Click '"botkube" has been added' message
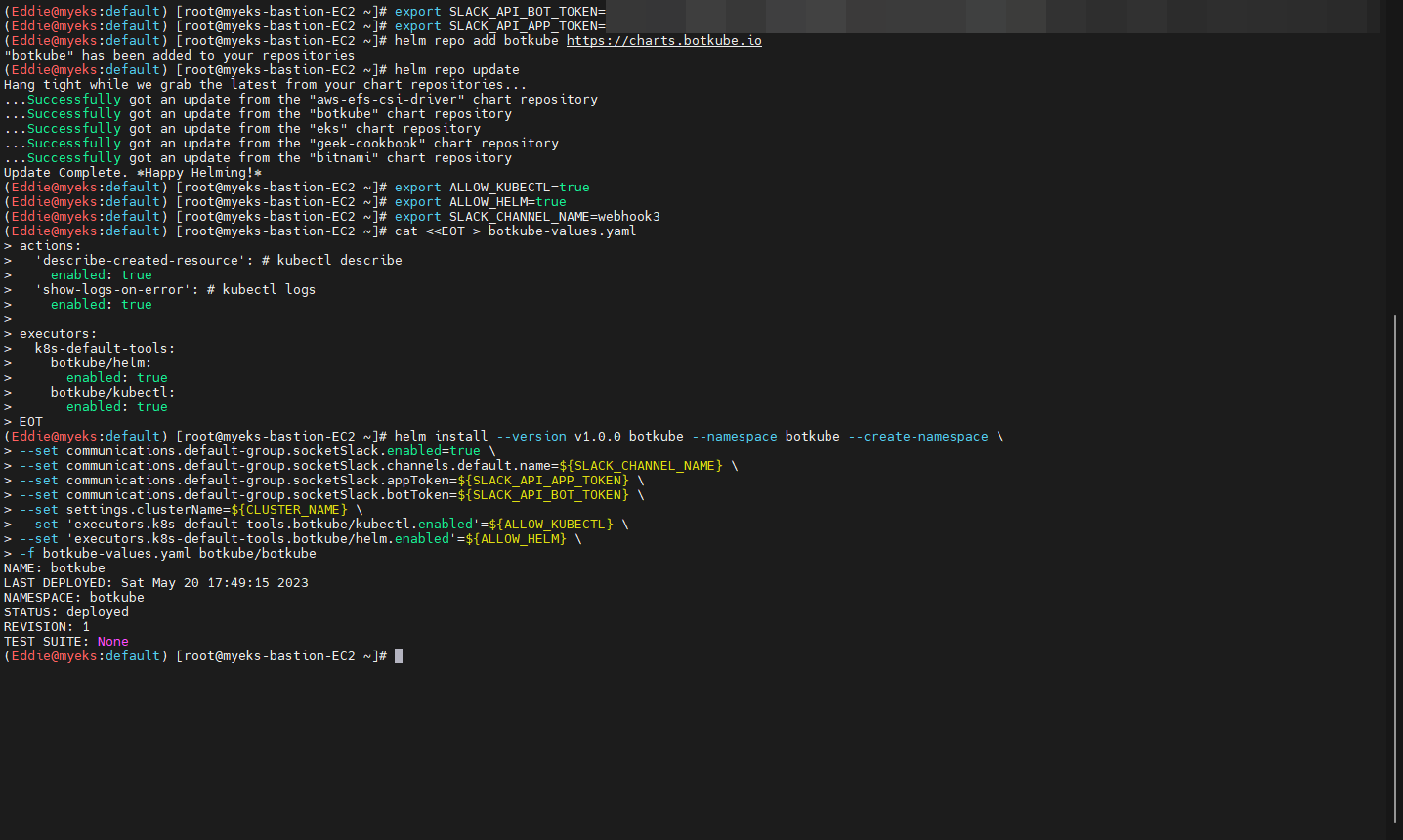 180,56
